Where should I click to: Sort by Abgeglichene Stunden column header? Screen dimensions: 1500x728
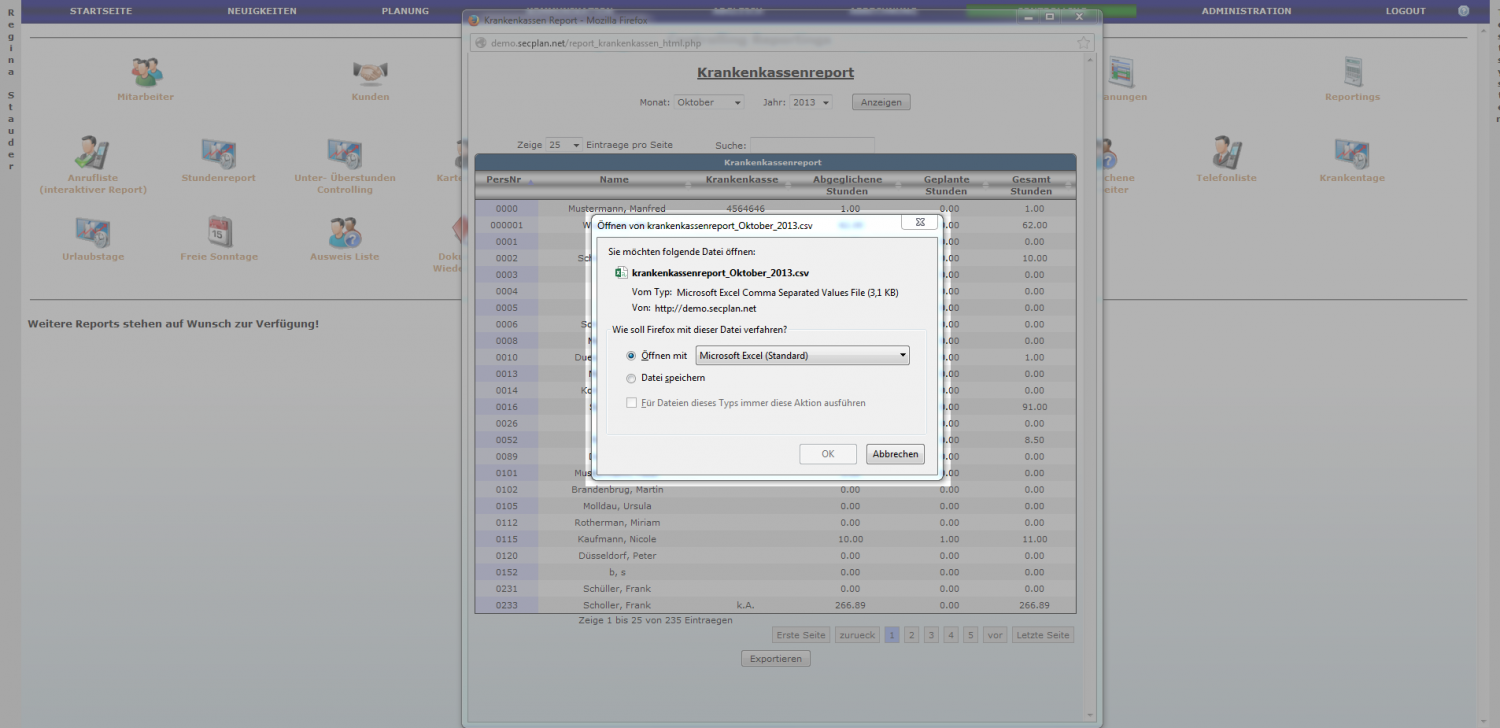point(848,185)
